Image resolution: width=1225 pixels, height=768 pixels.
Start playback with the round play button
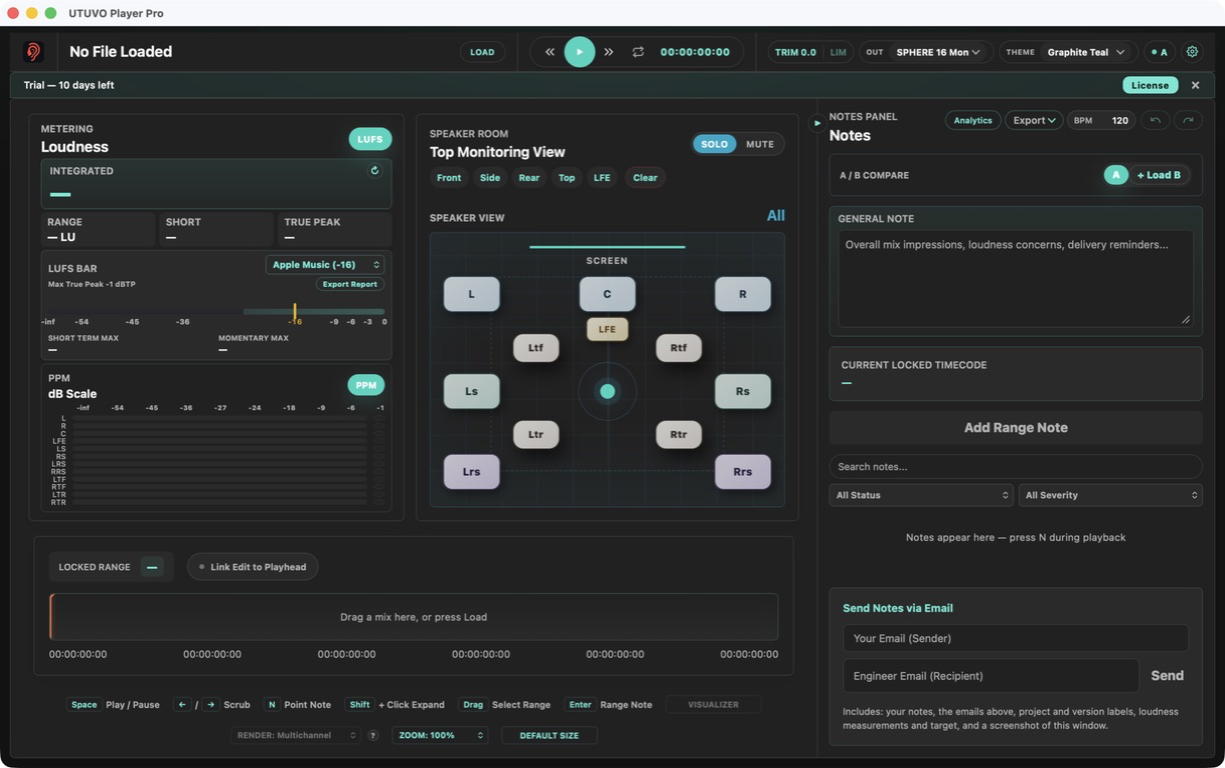579,52
